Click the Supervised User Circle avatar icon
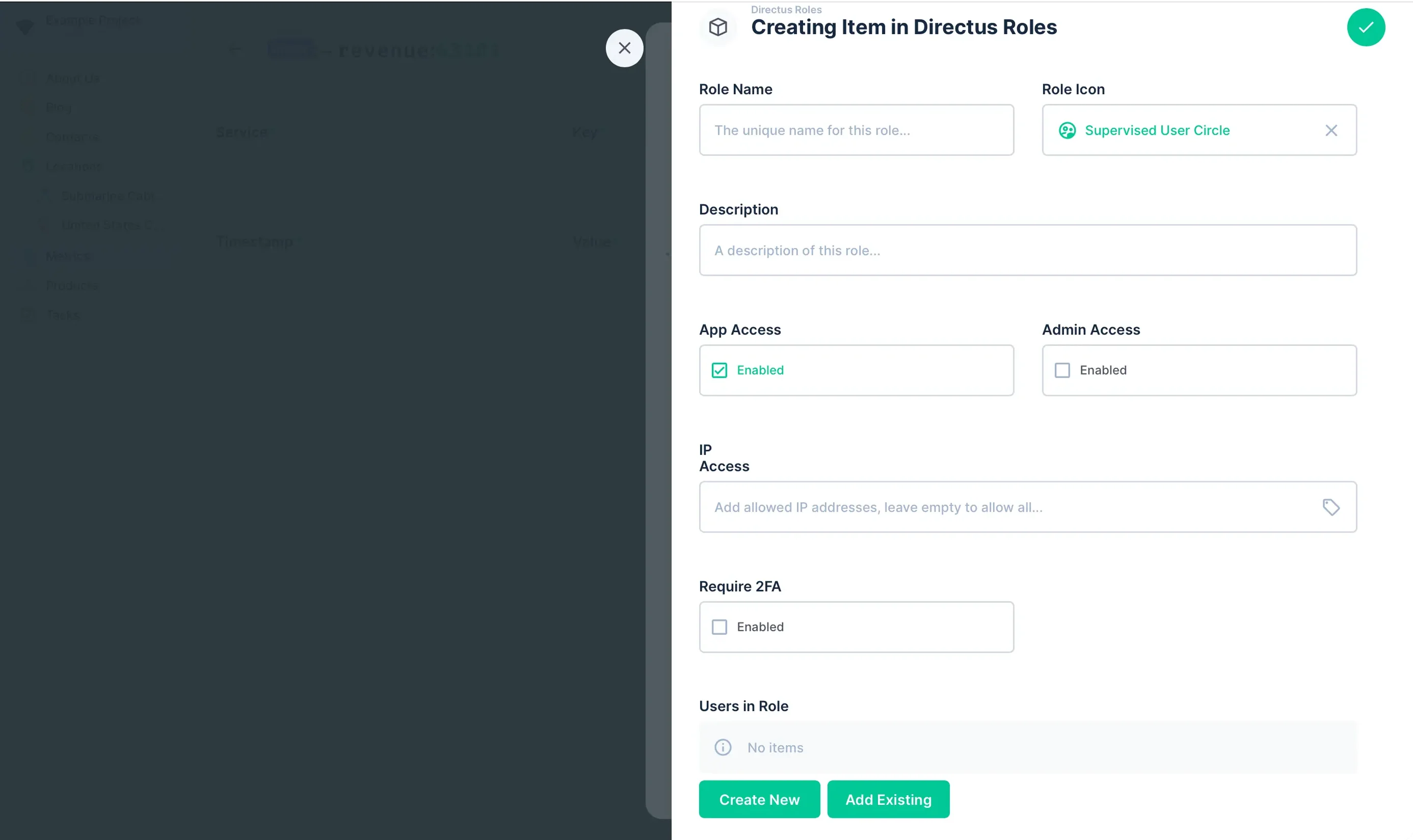This screenshot has width=1413, height=840. [1067, 130]
